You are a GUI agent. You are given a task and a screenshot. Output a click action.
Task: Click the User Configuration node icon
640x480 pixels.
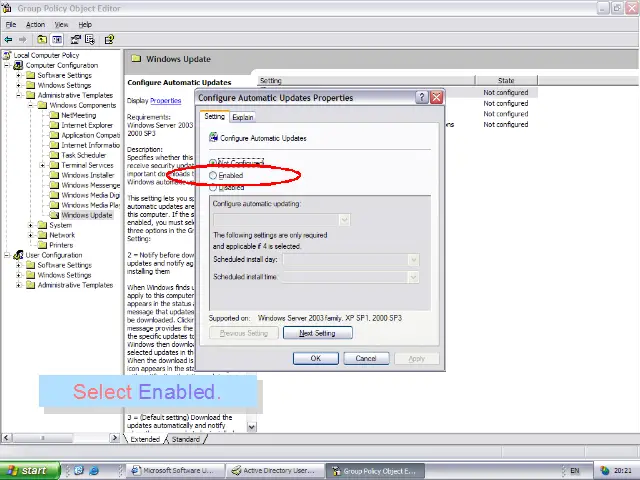click(18, 255)
